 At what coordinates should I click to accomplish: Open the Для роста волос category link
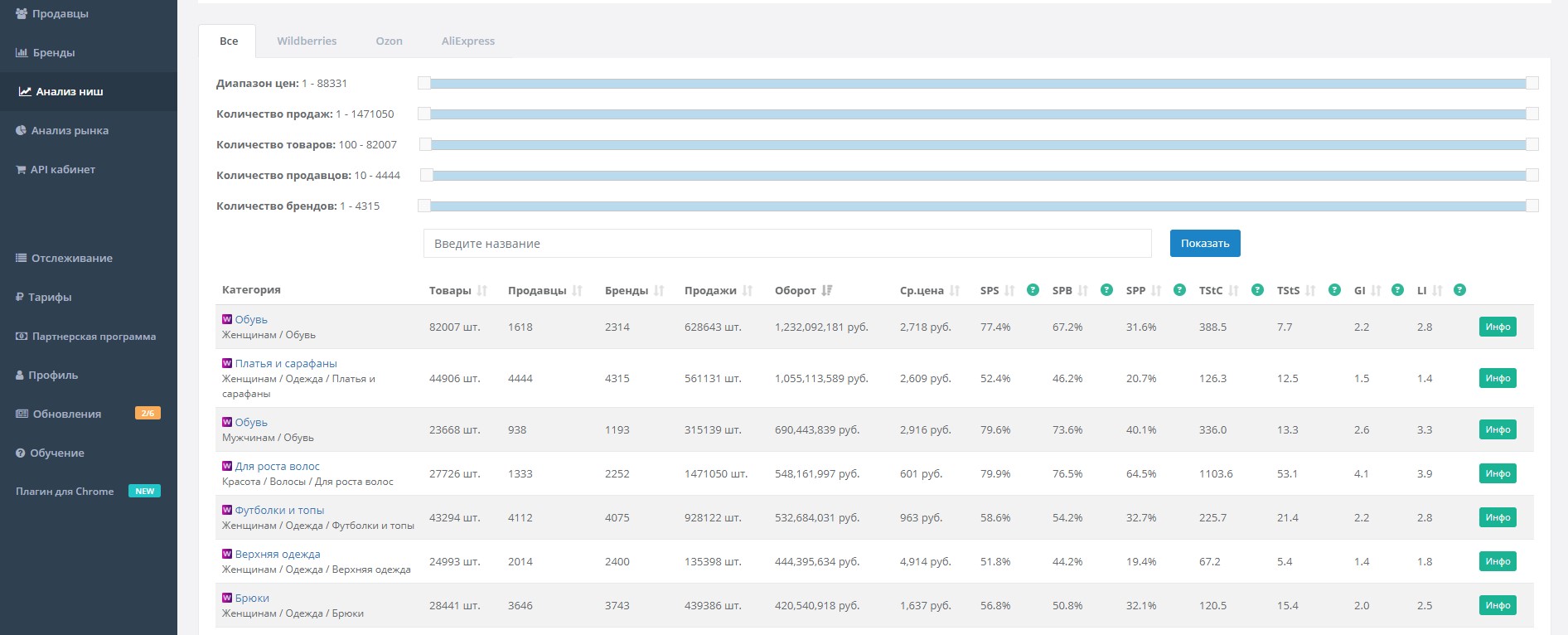(x=277, y=467)
